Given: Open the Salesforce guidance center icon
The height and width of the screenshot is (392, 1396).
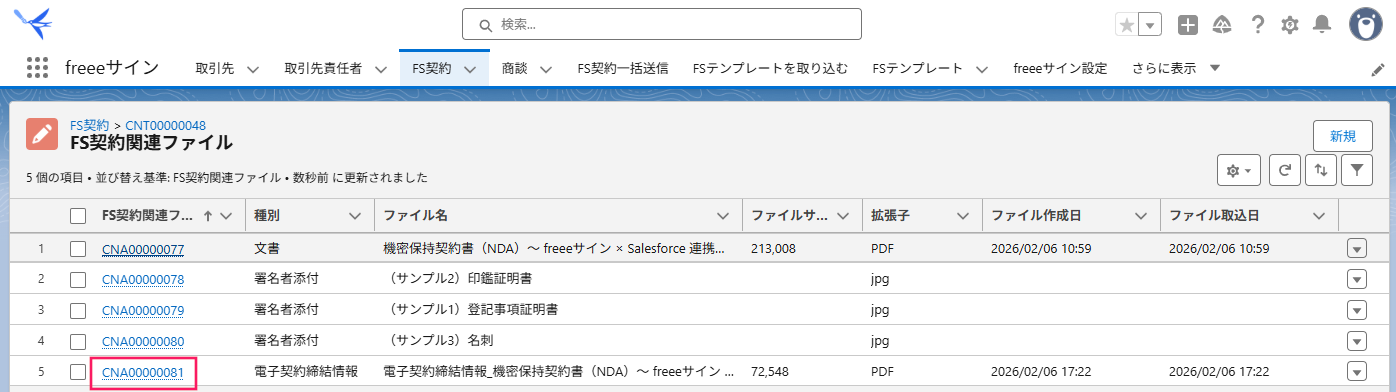Looking at the screenshot, I should [1222, 25].
